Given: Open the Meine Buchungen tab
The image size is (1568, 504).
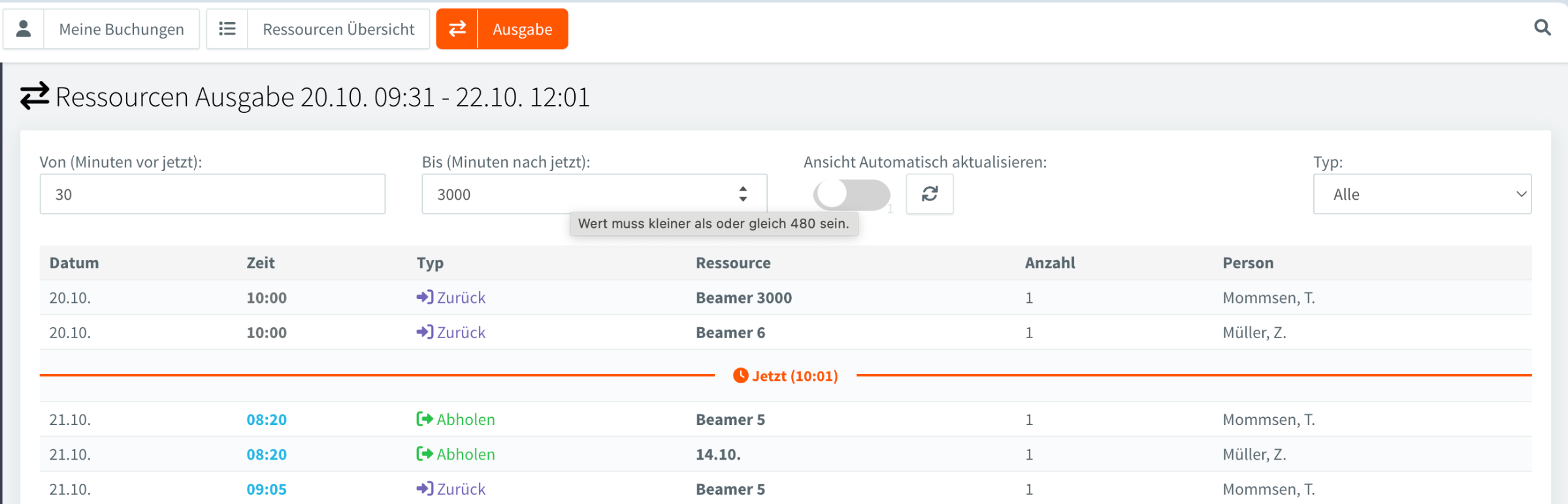Looking at the screenshot, I should [x=122, y=29].
